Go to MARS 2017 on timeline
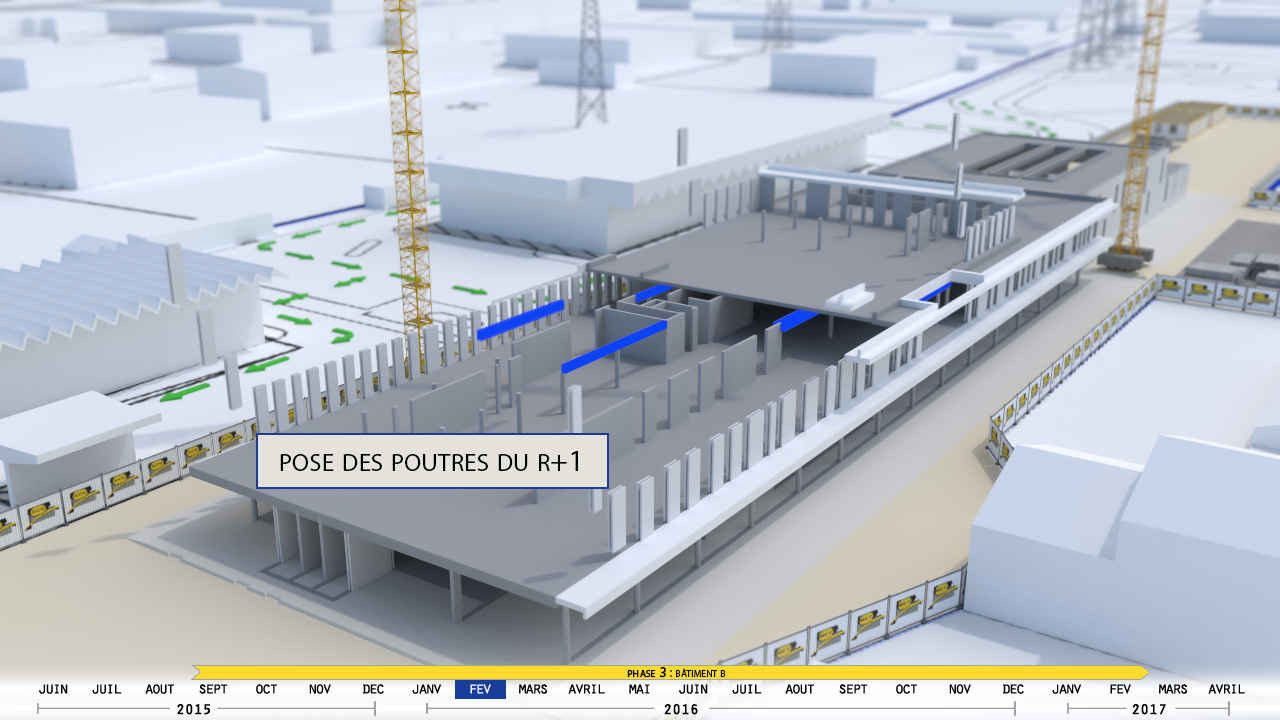Screen dimensions: 1280x720 (1173, 689)
